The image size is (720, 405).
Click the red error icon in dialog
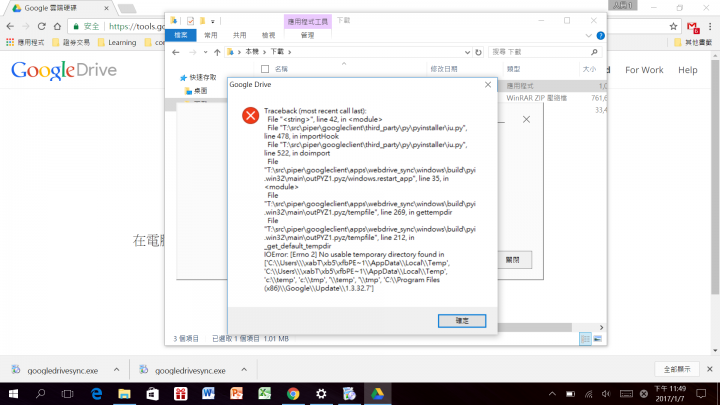pos(251,115)
